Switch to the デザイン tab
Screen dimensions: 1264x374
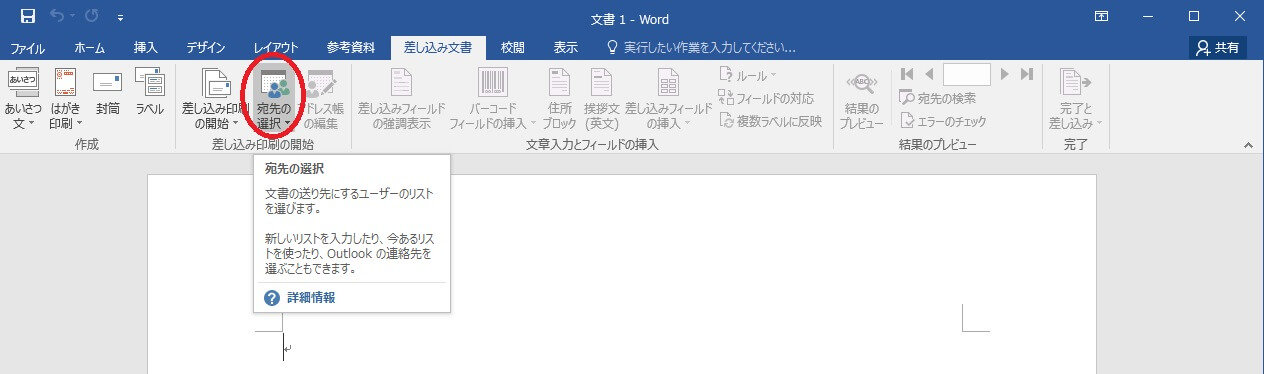click(x=205, y=47)
